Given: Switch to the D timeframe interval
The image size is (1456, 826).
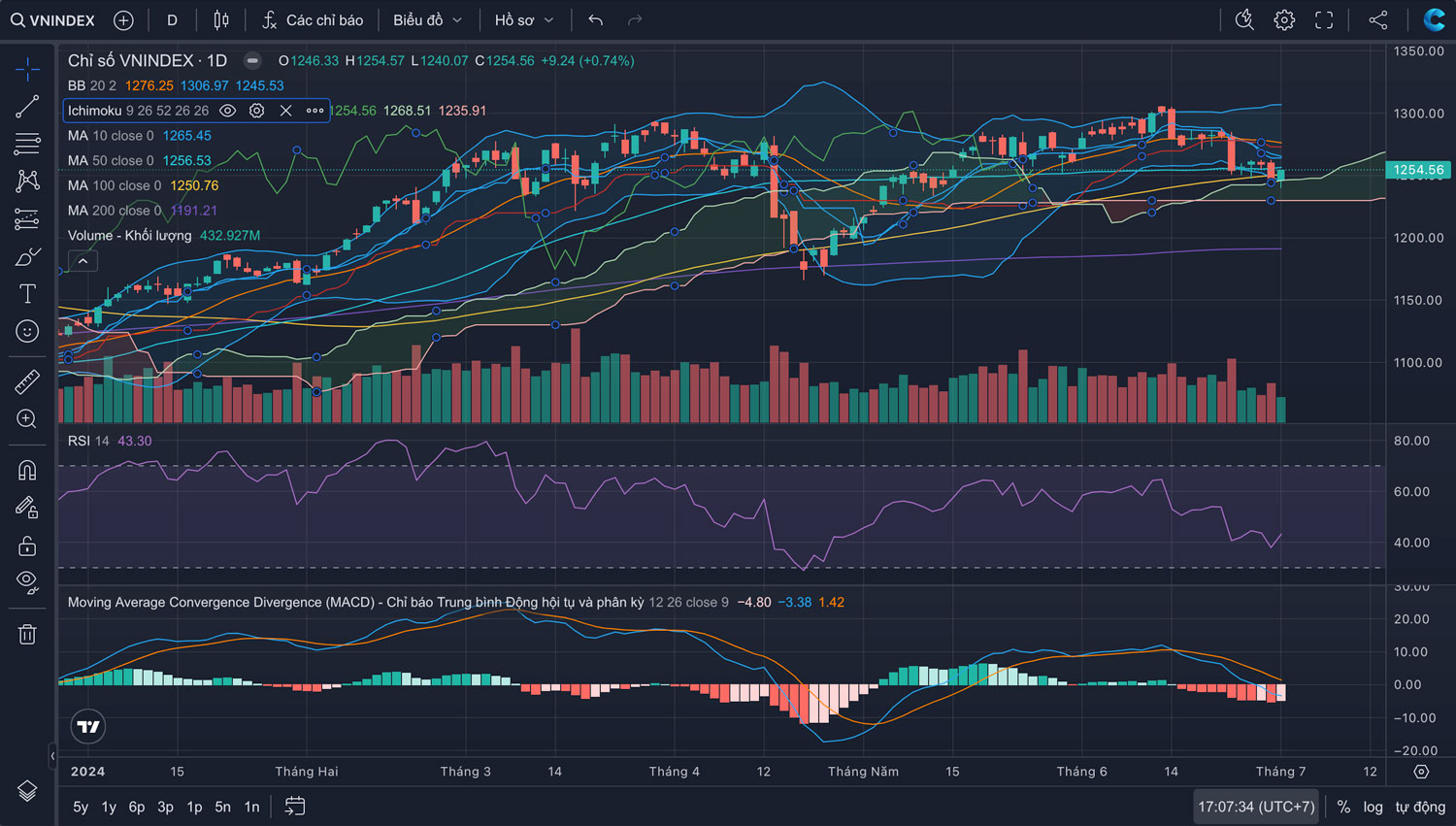Looking at the screenshot, I should [x=172, y=20].
